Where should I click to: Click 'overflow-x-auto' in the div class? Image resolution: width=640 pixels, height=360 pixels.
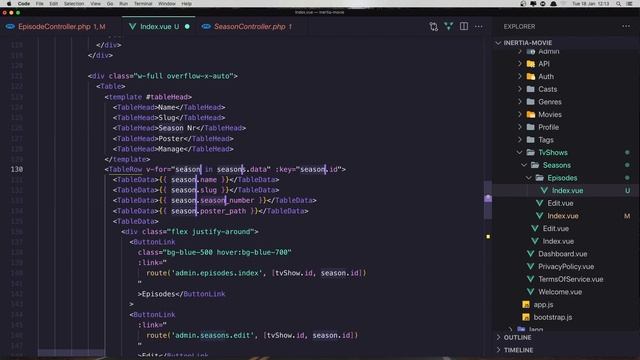click(x=198, y=76)
